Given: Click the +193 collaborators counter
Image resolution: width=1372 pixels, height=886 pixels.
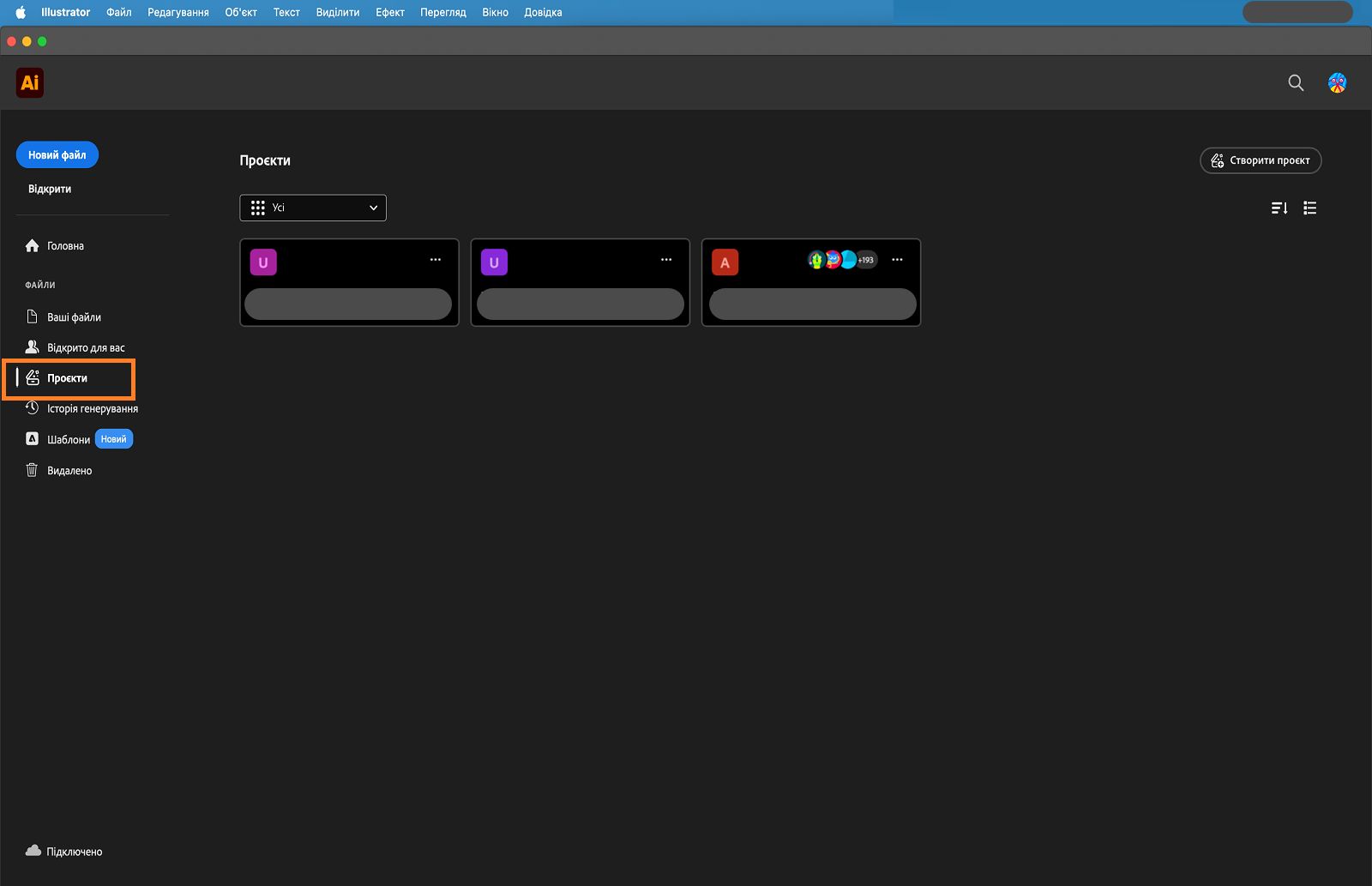Looking at the screenshot, I should 866,260.
